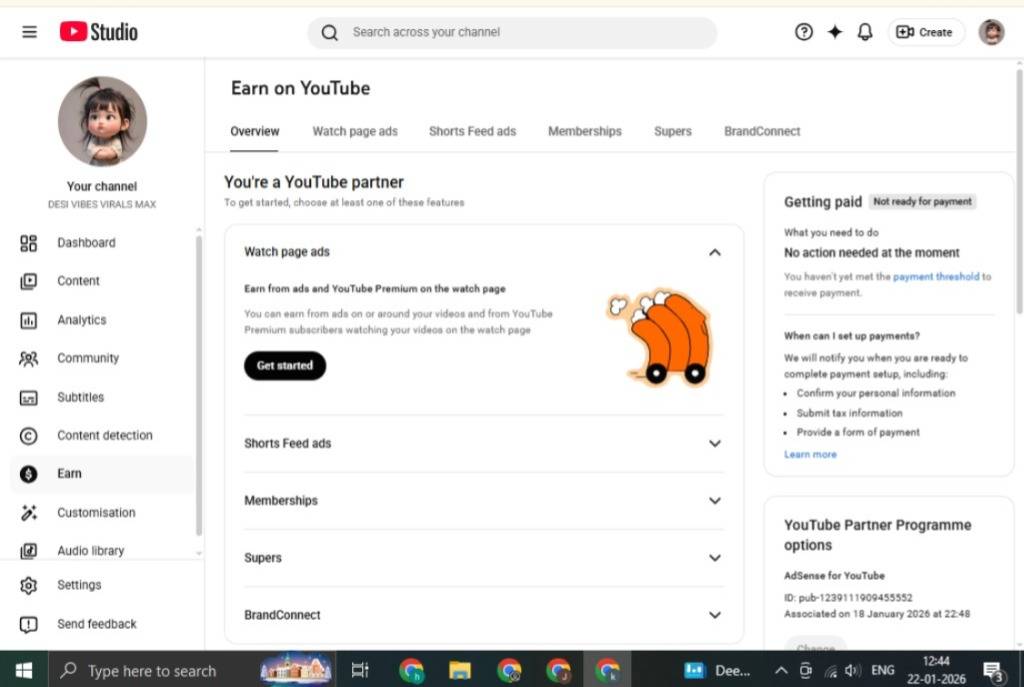1024x687 pixels.
Task: Open the Ask Studio sparkle icon
Action: point(835,32)
